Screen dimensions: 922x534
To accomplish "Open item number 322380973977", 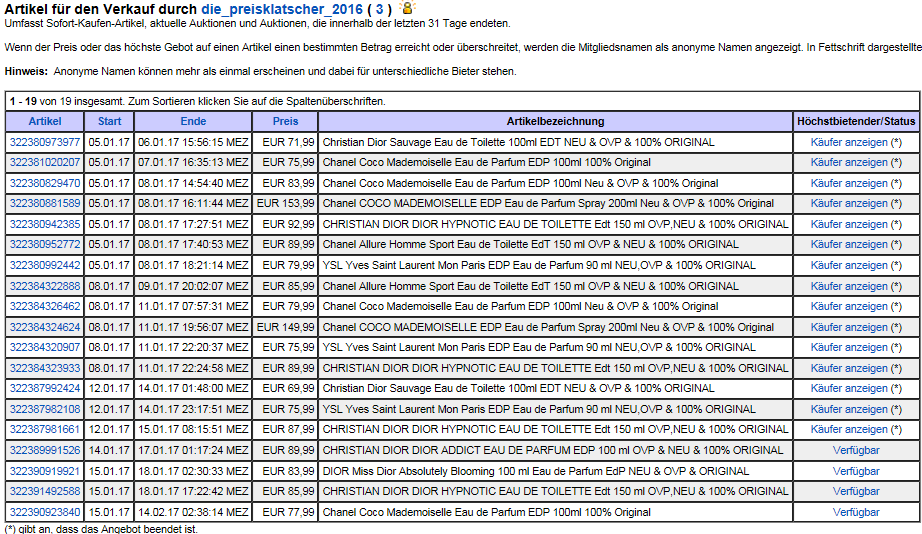I will click(45, 142).
